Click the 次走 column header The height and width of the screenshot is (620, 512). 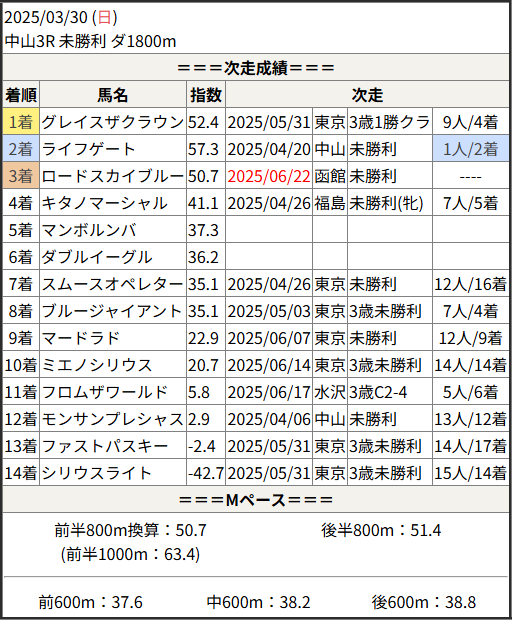tap(367, 95)
